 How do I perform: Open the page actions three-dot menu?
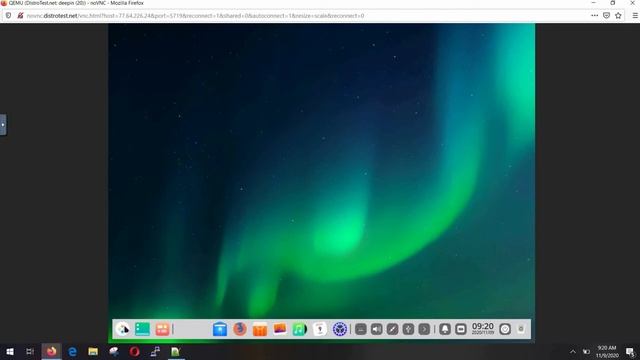click(594, 16)
